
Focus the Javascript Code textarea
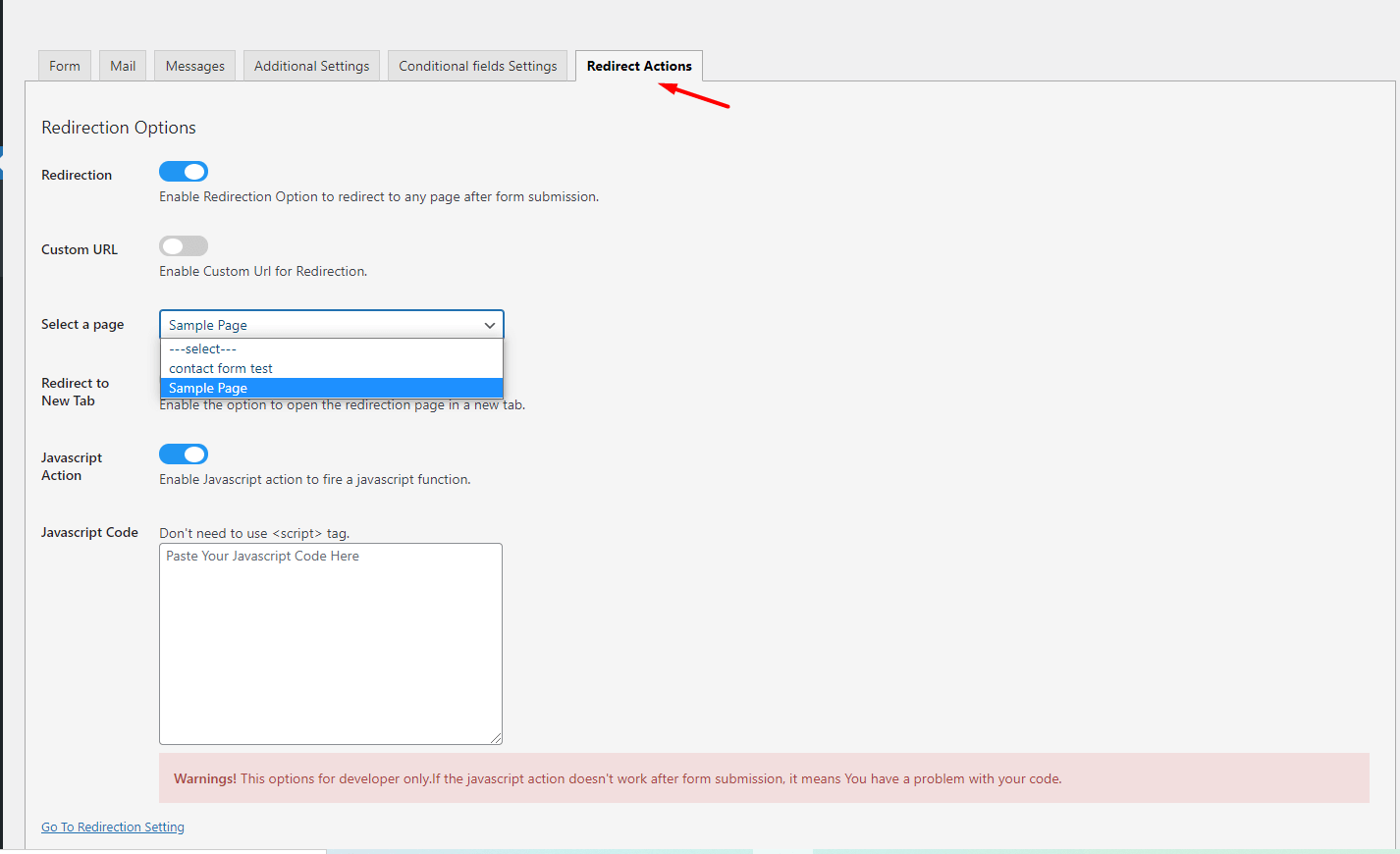click(x=331, y=644)
